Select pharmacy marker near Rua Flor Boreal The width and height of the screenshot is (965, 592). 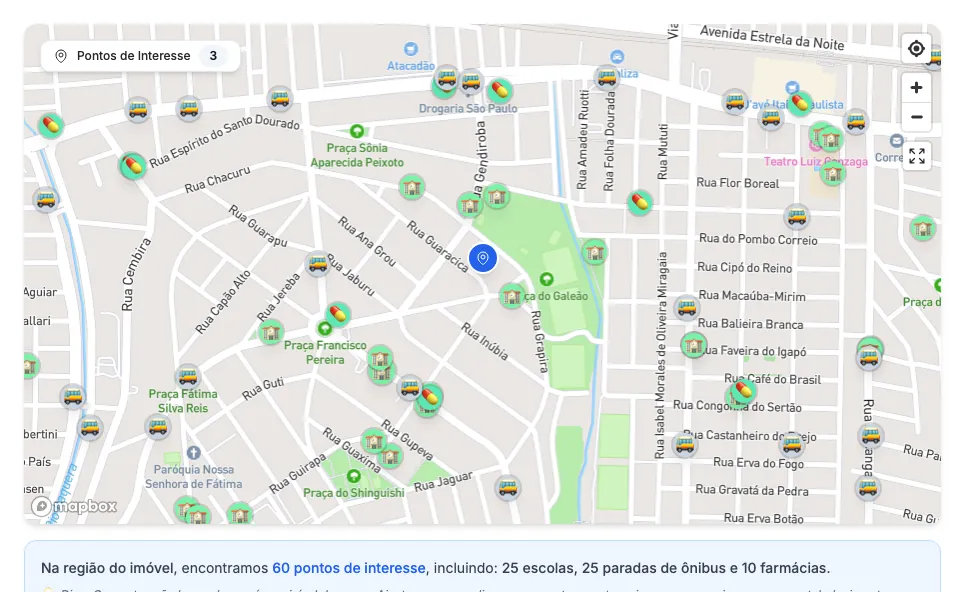pos(640,202)
